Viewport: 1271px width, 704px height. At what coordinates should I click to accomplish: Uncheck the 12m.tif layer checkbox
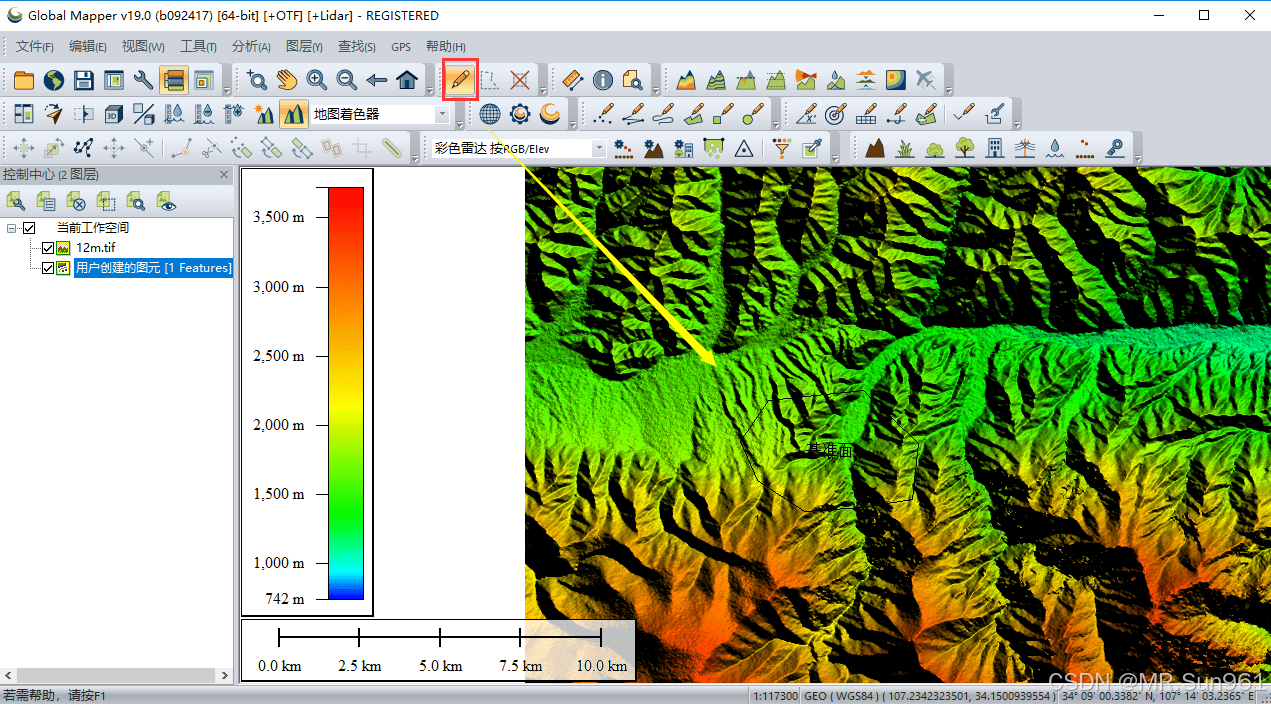[48, 247]
